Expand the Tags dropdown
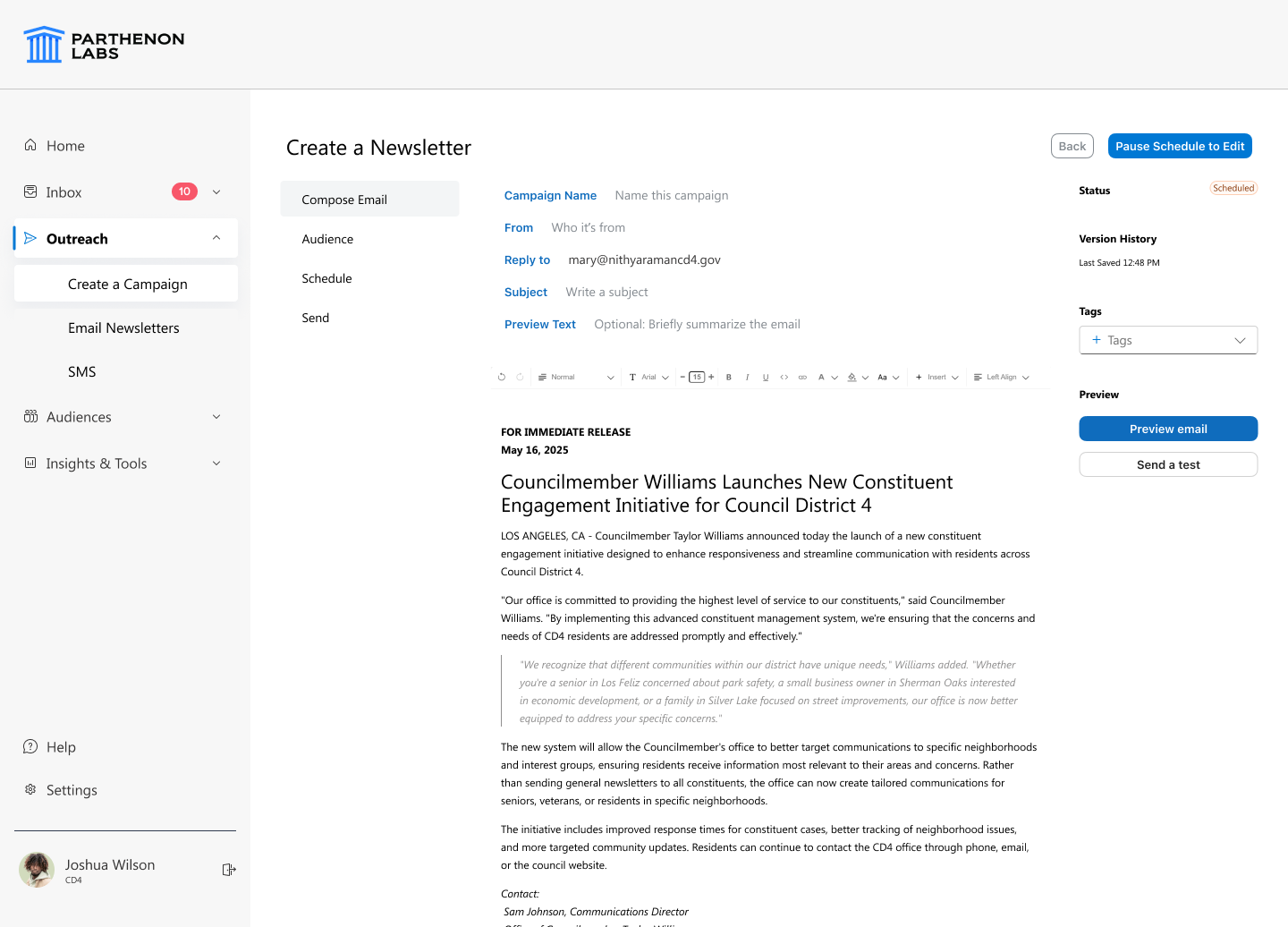Image resolution: width=1288 pixels, height=927 pixels. pos(1168,340)
